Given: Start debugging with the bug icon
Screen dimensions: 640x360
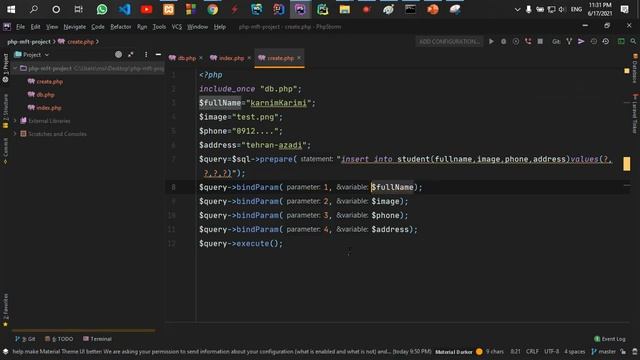Looking at the screenshot, I should (x=503, y=42).
